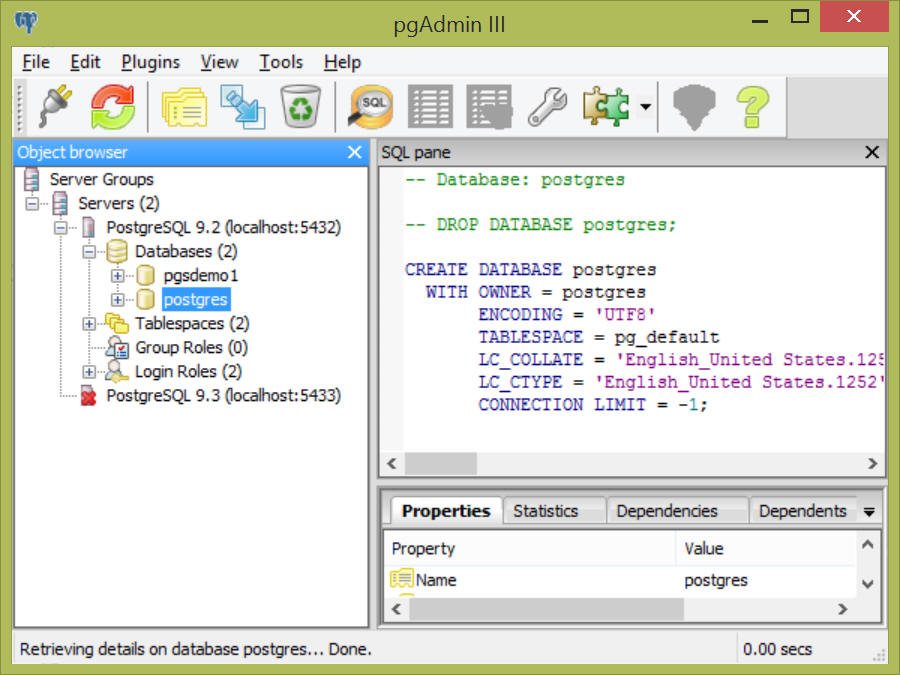Select PostgreSQL 9.3 (localhost:5433) server

coord(224,396)
